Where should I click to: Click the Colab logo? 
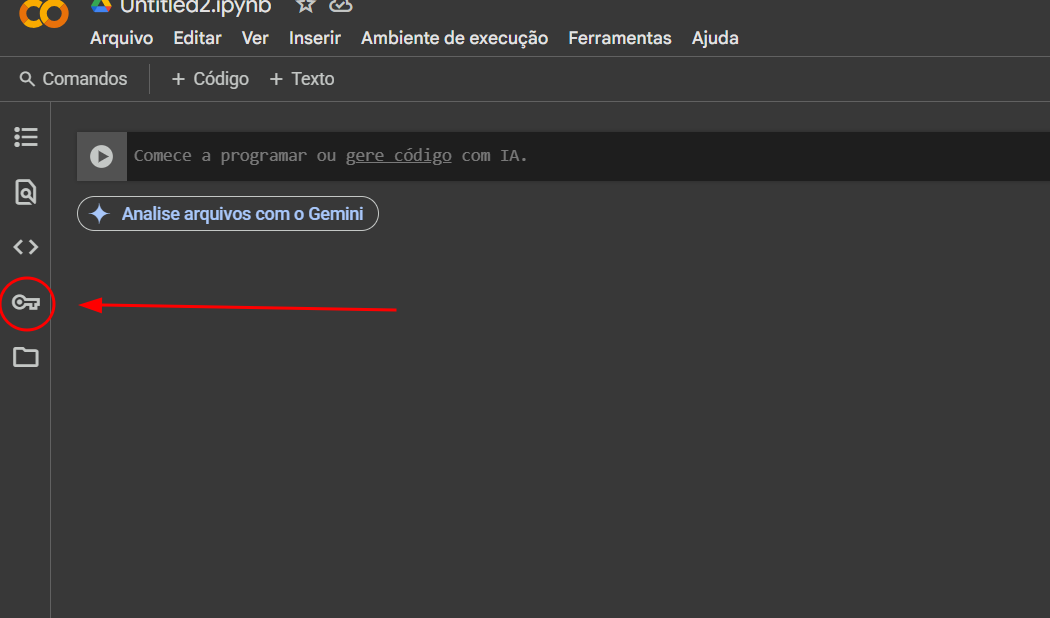(x=44, y=13)
